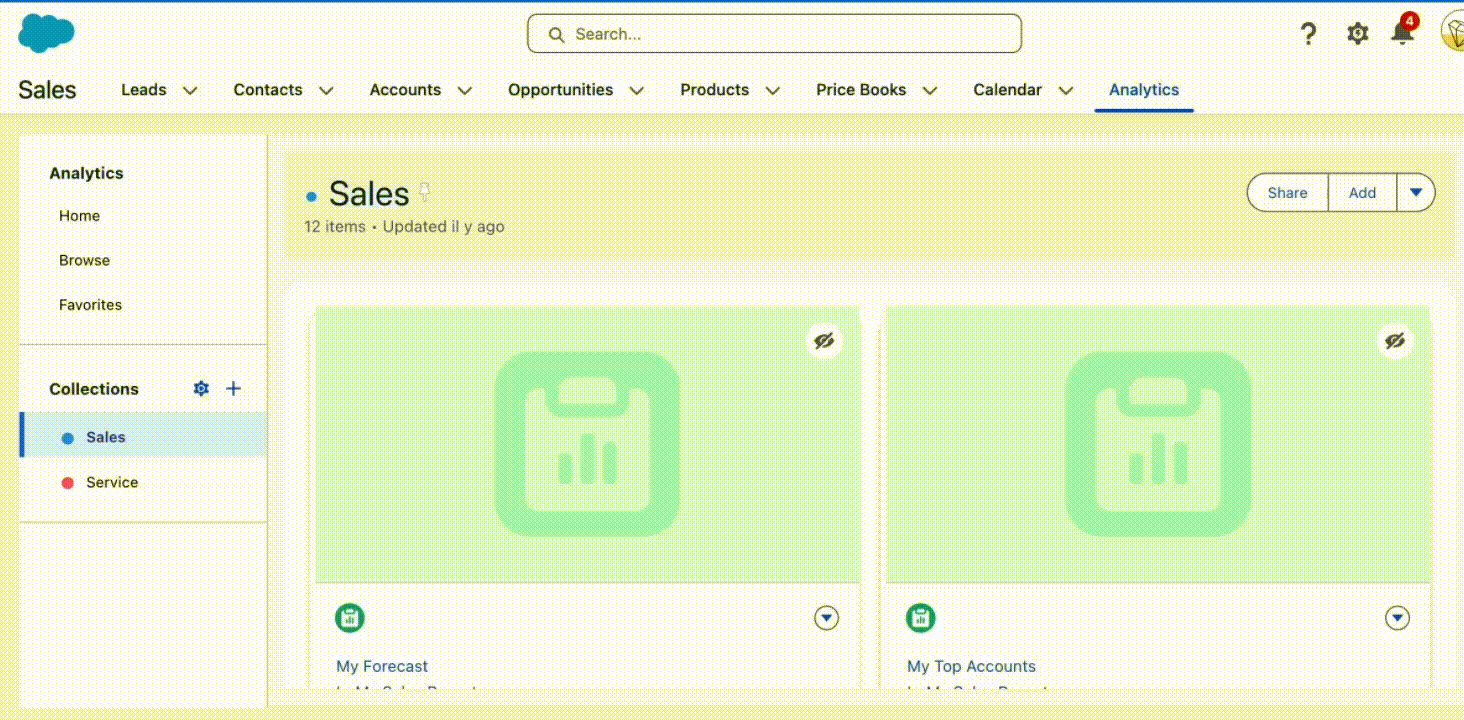Click the red dot beside Service collection

[x=68, y=483]
